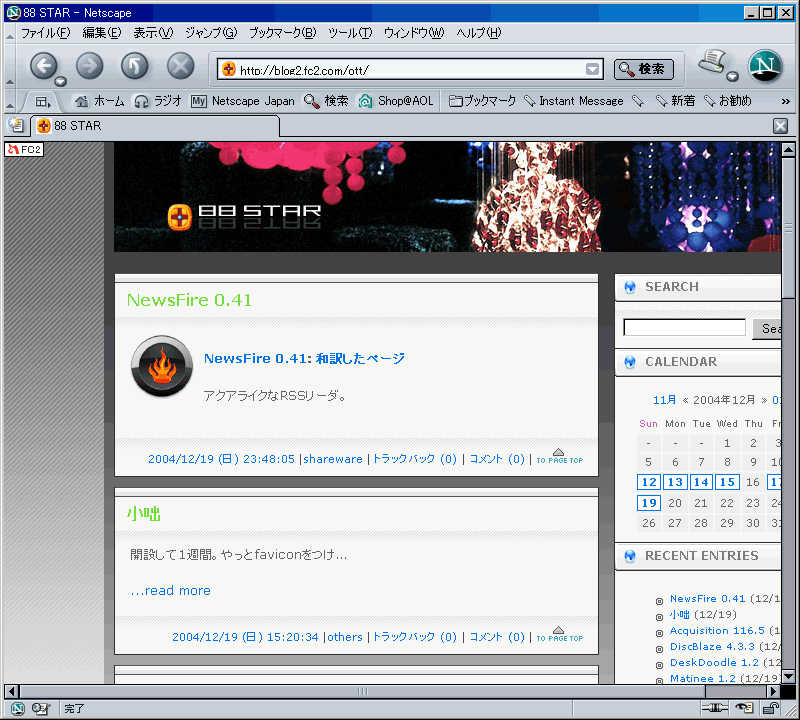Click the 88 STAR logo in banner
This screenshot has height=720, width=800.
(x=244, y=216)
